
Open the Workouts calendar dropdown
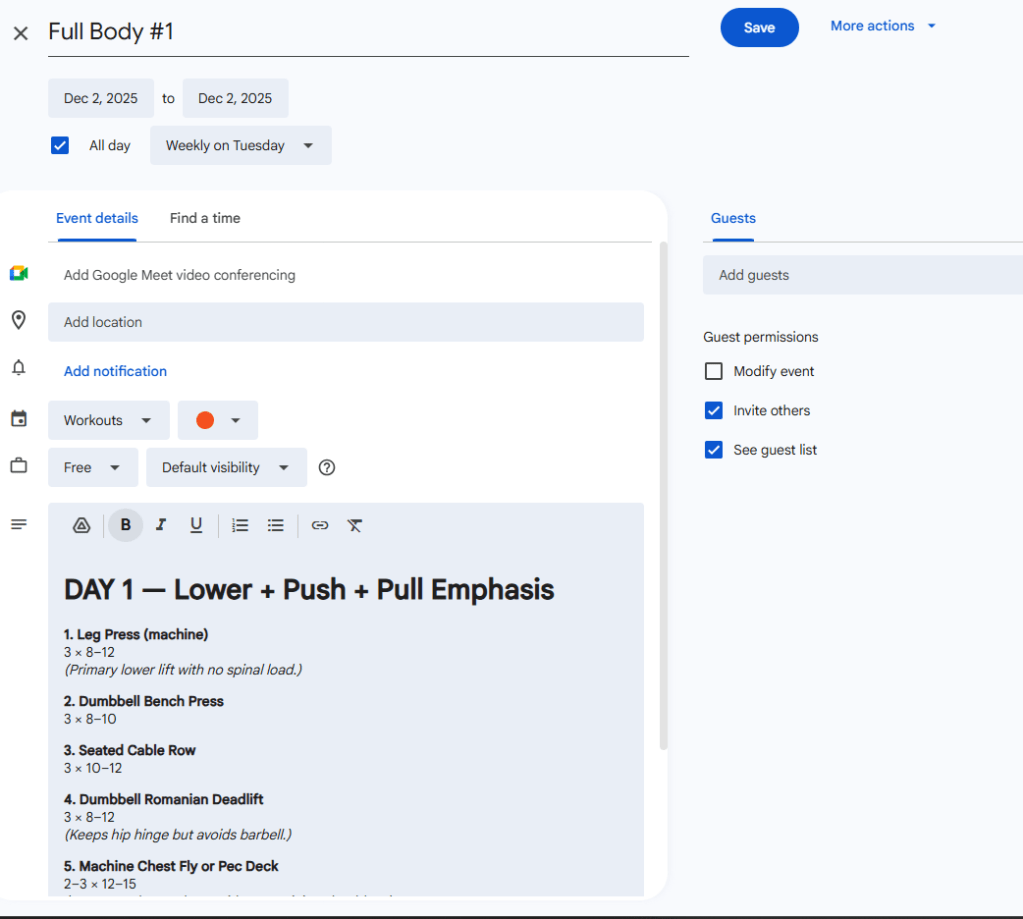click(x=108, y=420)
